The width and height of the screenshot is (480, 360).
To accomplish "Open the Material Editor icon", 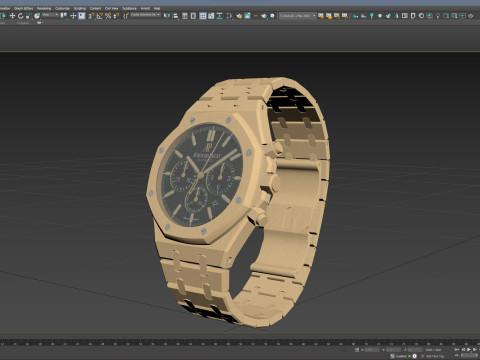I will [x=229, y=16].
